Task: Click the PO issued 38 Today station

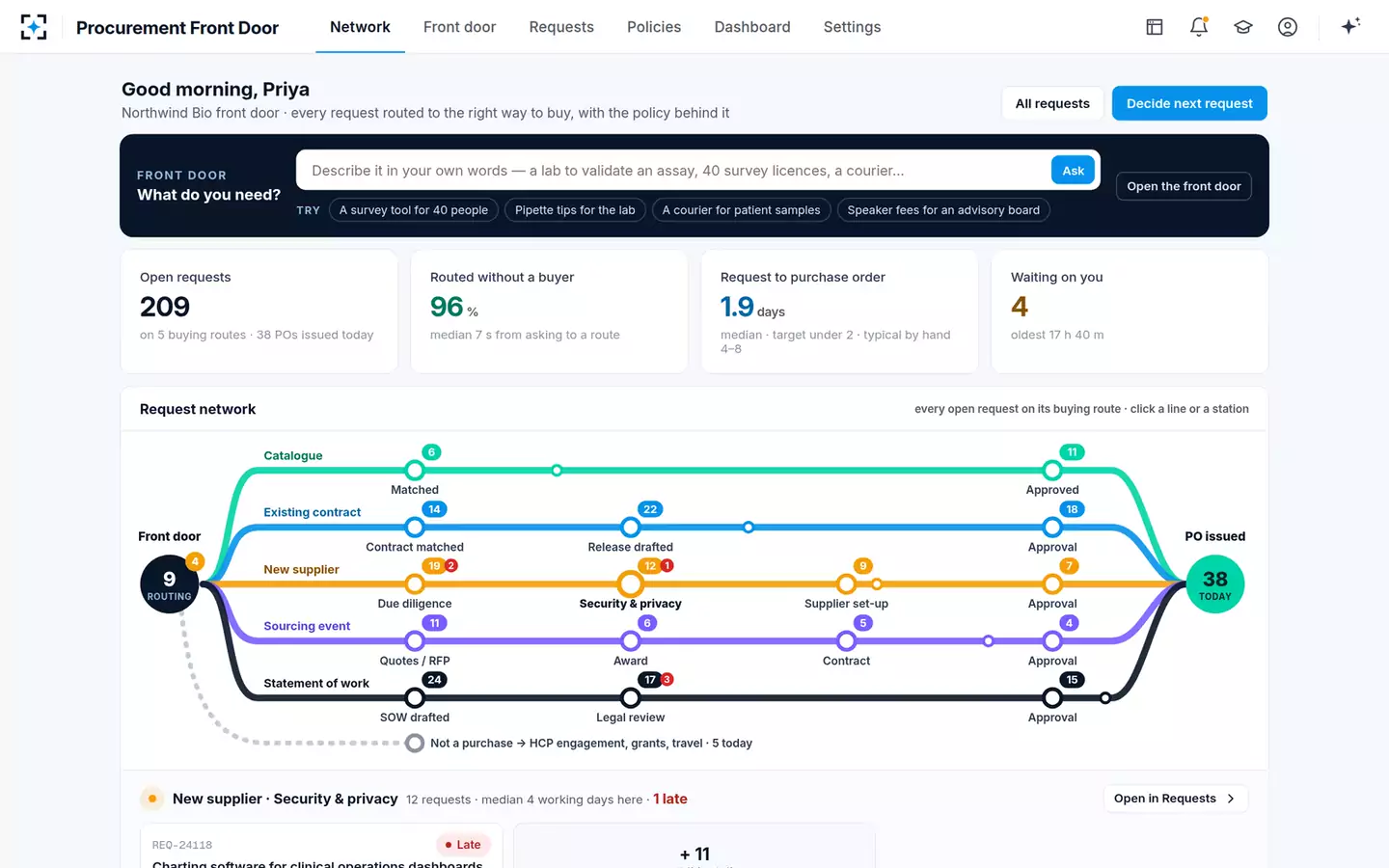Action: (1215, 583)
